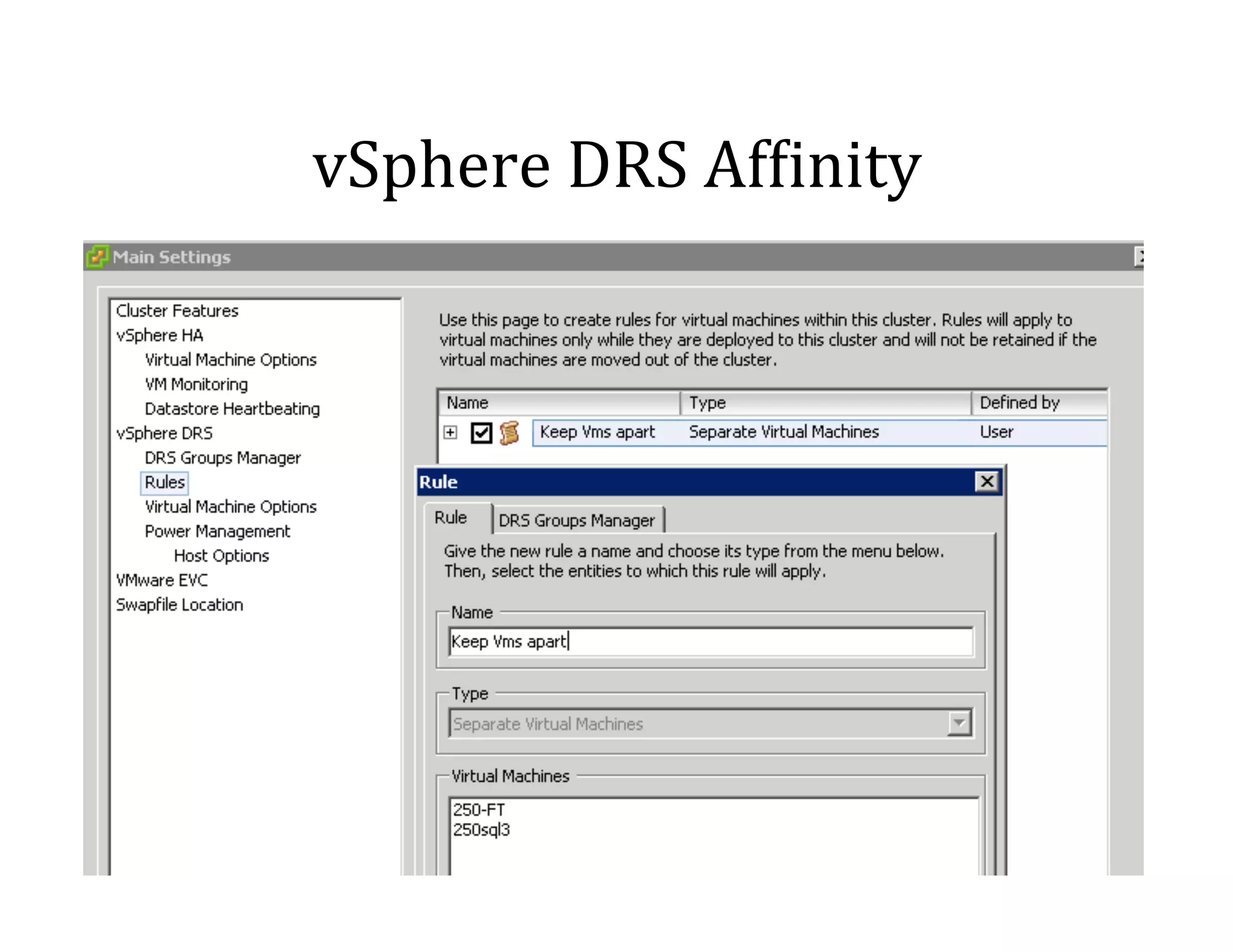The image size is (1233, 952).
Task: Select the Keep Vms apart rule name
Action: coord(597,432)
